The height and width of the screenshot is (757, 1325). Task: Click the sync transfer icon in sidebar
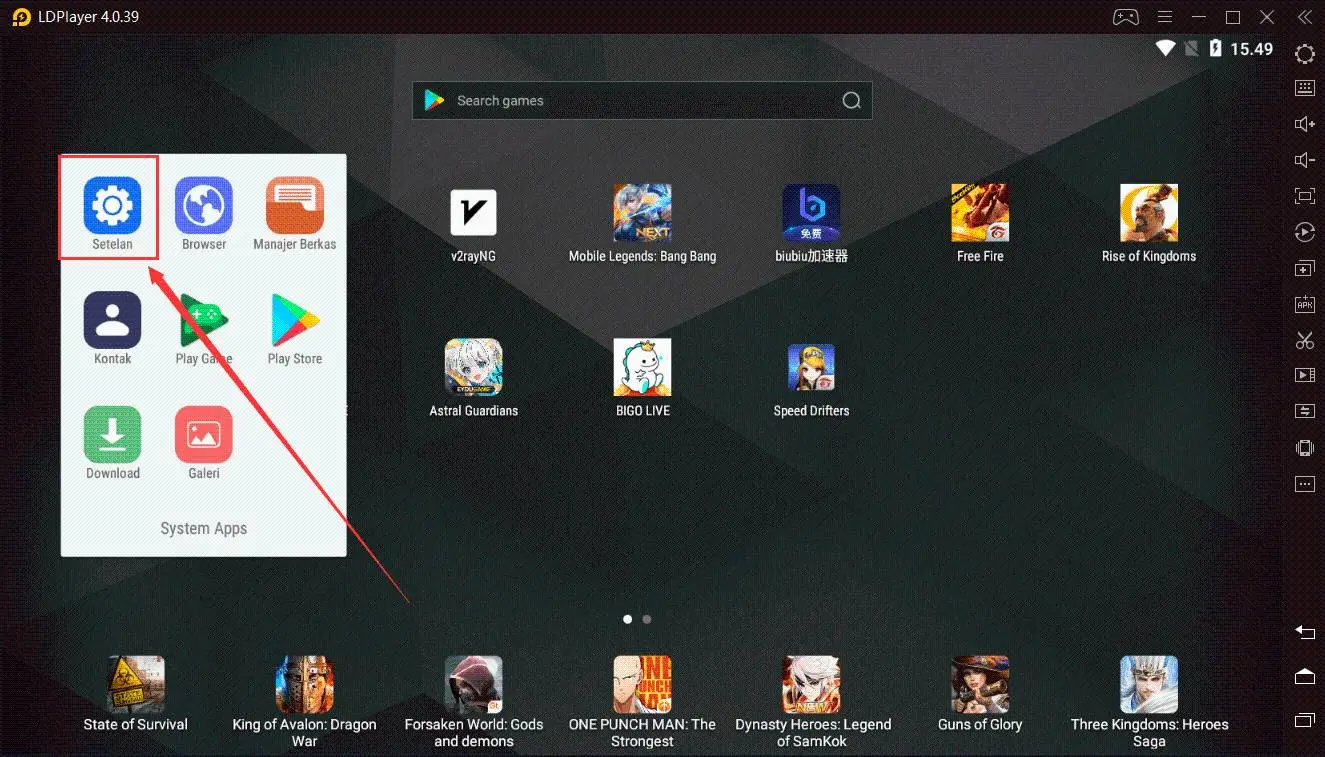tap(1305, 411)
